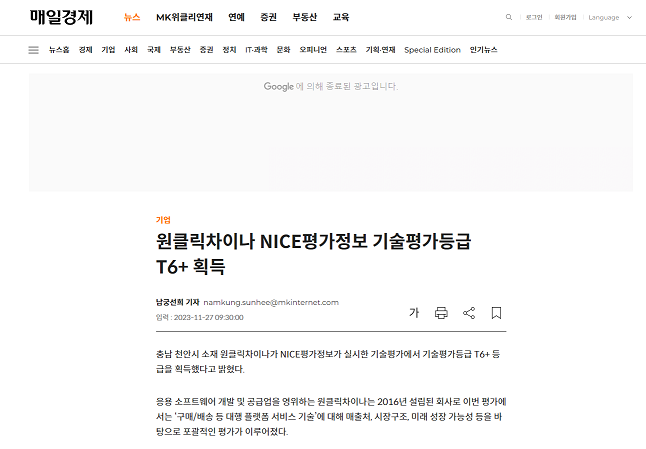Open the 부동산 top menu
Screen dimensions: 646x449
coord(305,17)
